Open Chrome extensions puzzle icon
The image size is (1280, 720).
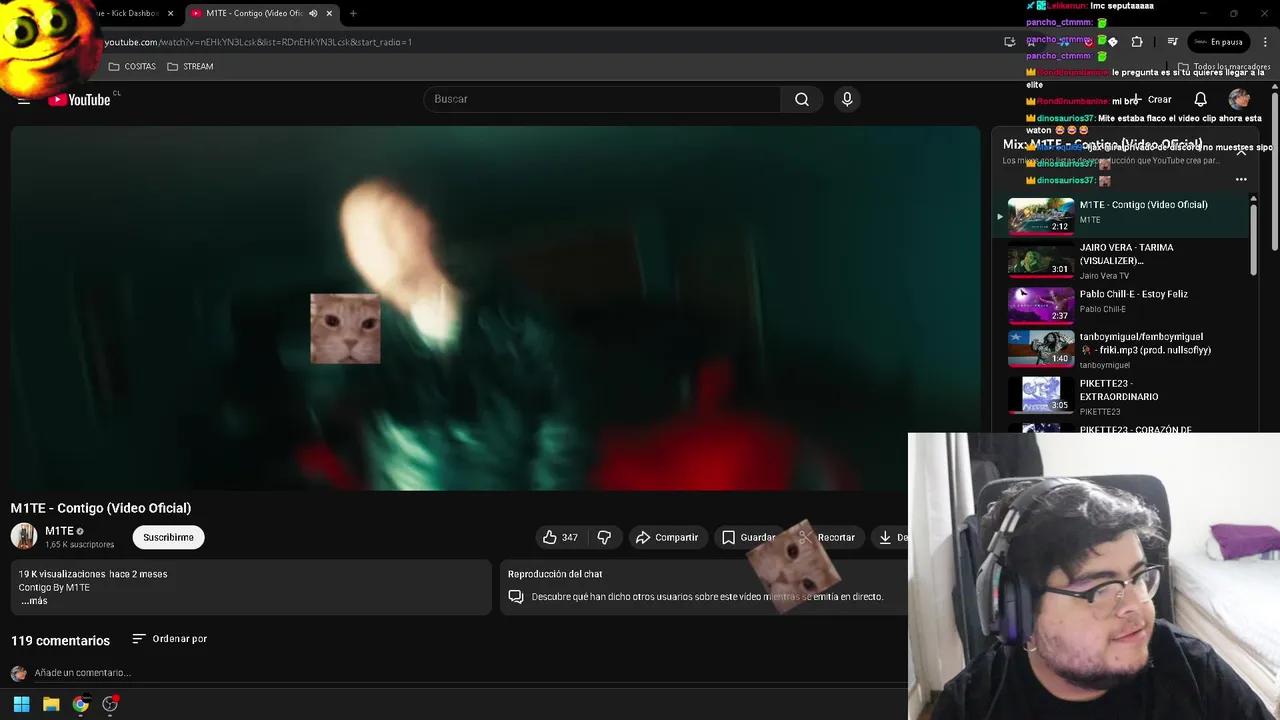click(x=1137, y=42)
